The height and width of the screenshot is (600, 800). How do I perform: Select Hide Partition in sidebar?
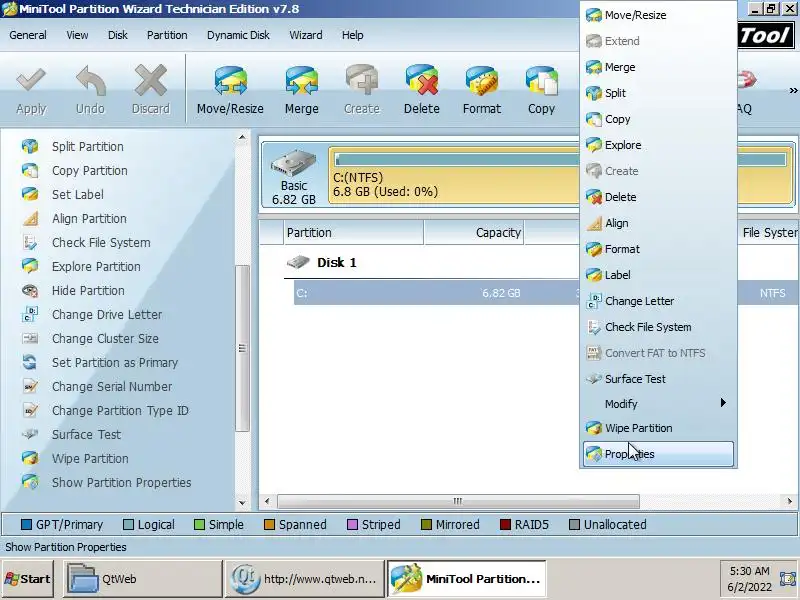tap(88, 290)
